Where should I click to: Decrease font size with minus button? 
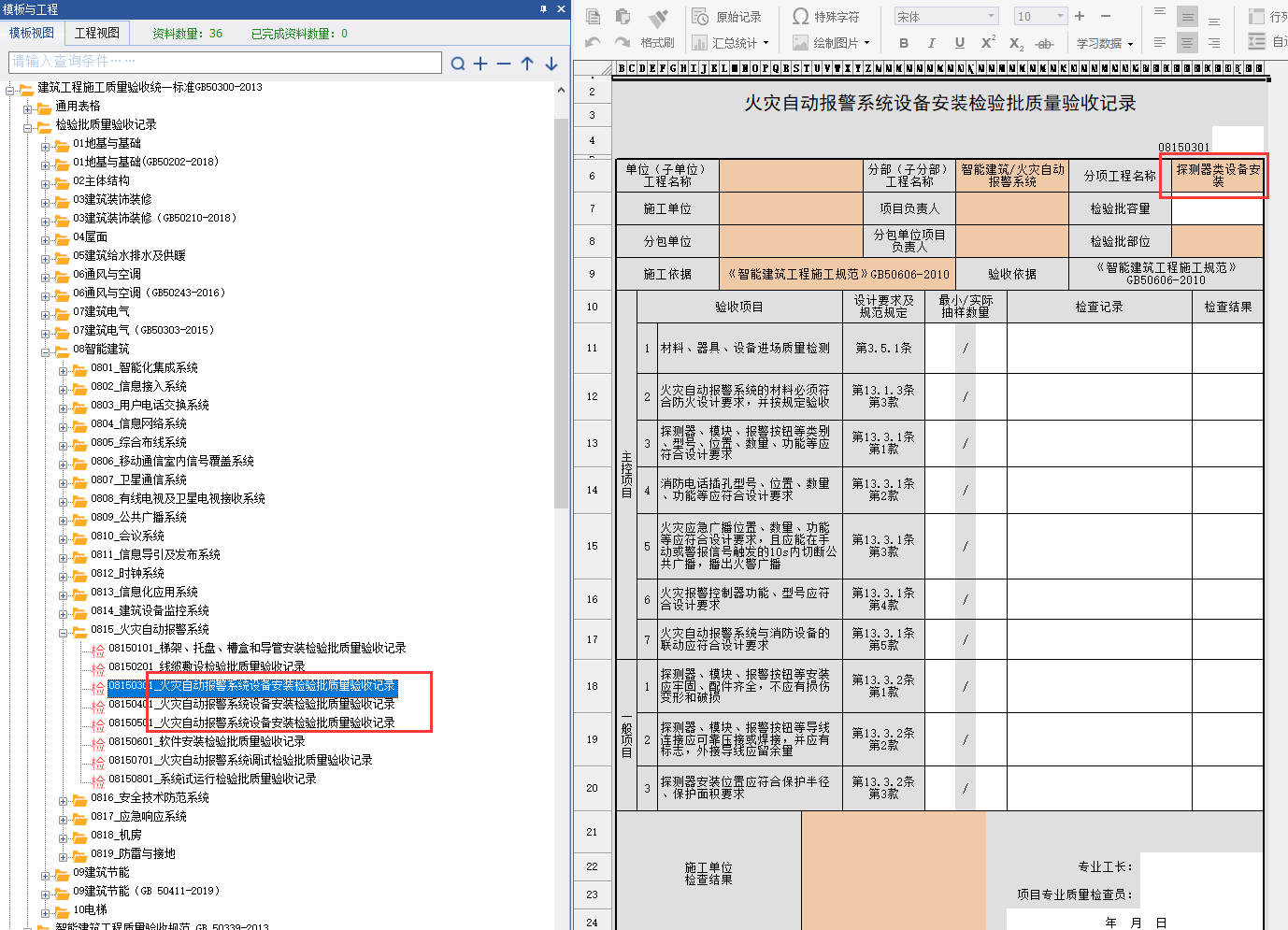click(x=1106, y=16)
